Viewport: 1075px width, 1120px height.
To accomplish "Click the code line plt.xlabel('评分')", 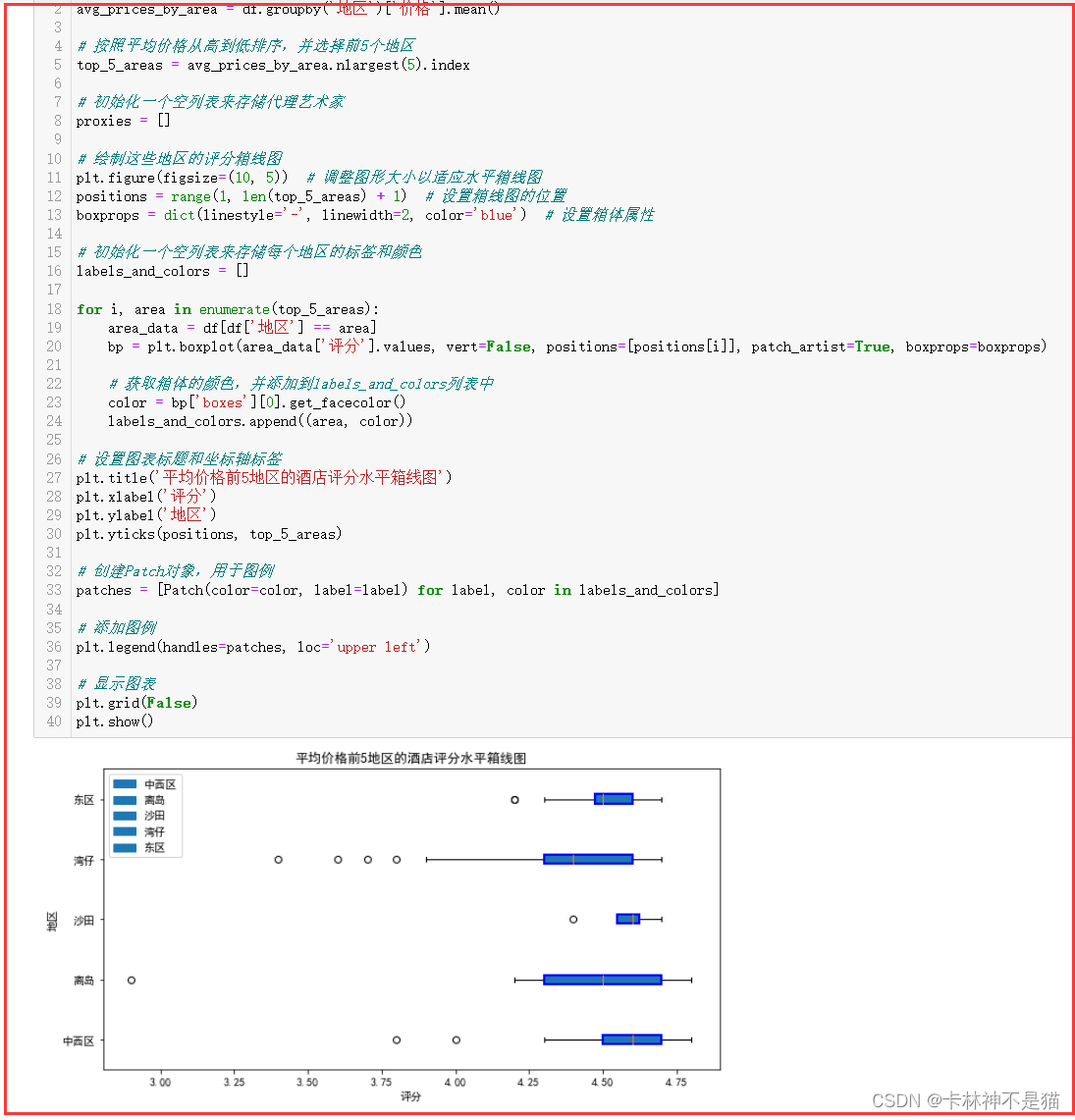I will [146, 496].
